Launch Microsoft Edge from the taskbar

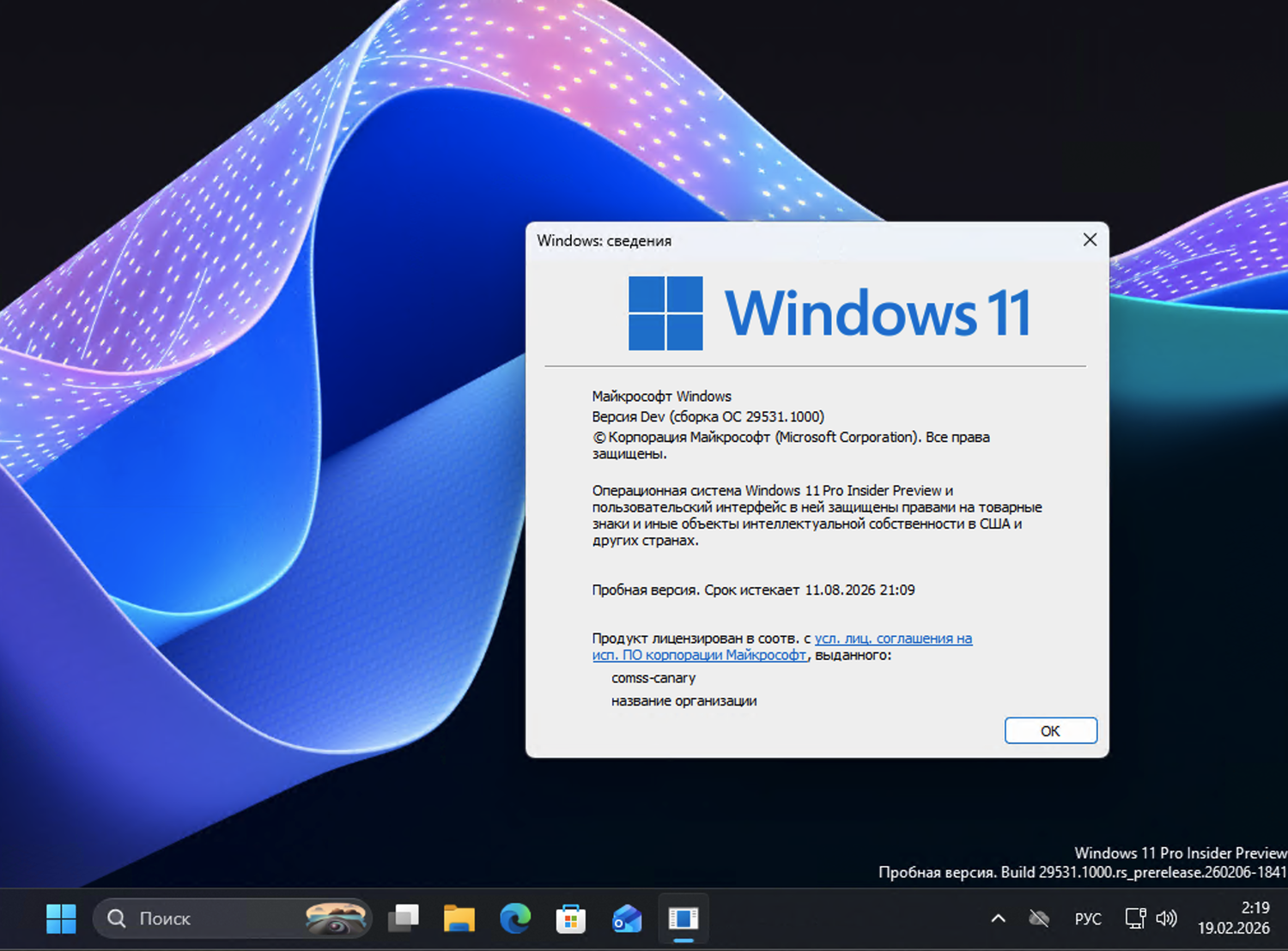tap(515, 918)
